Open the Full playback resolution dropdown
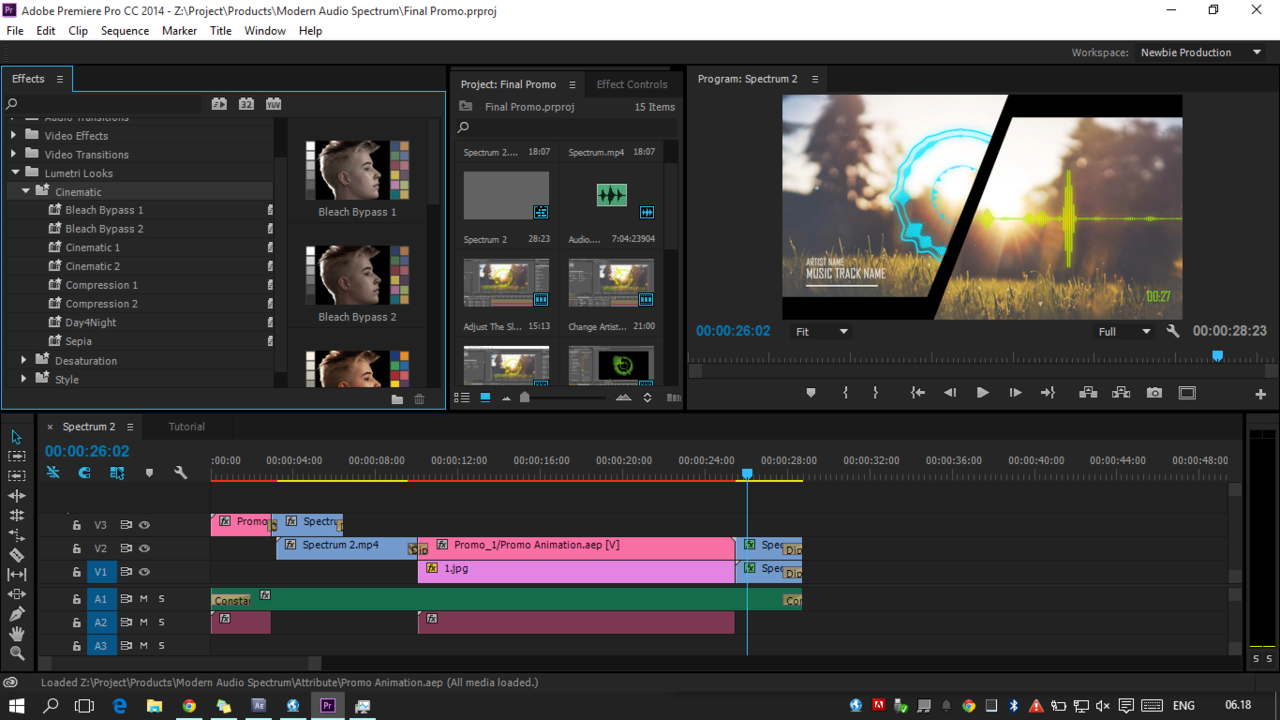This screenshot has height=720, width=1280. click(x=1124, y=331)
